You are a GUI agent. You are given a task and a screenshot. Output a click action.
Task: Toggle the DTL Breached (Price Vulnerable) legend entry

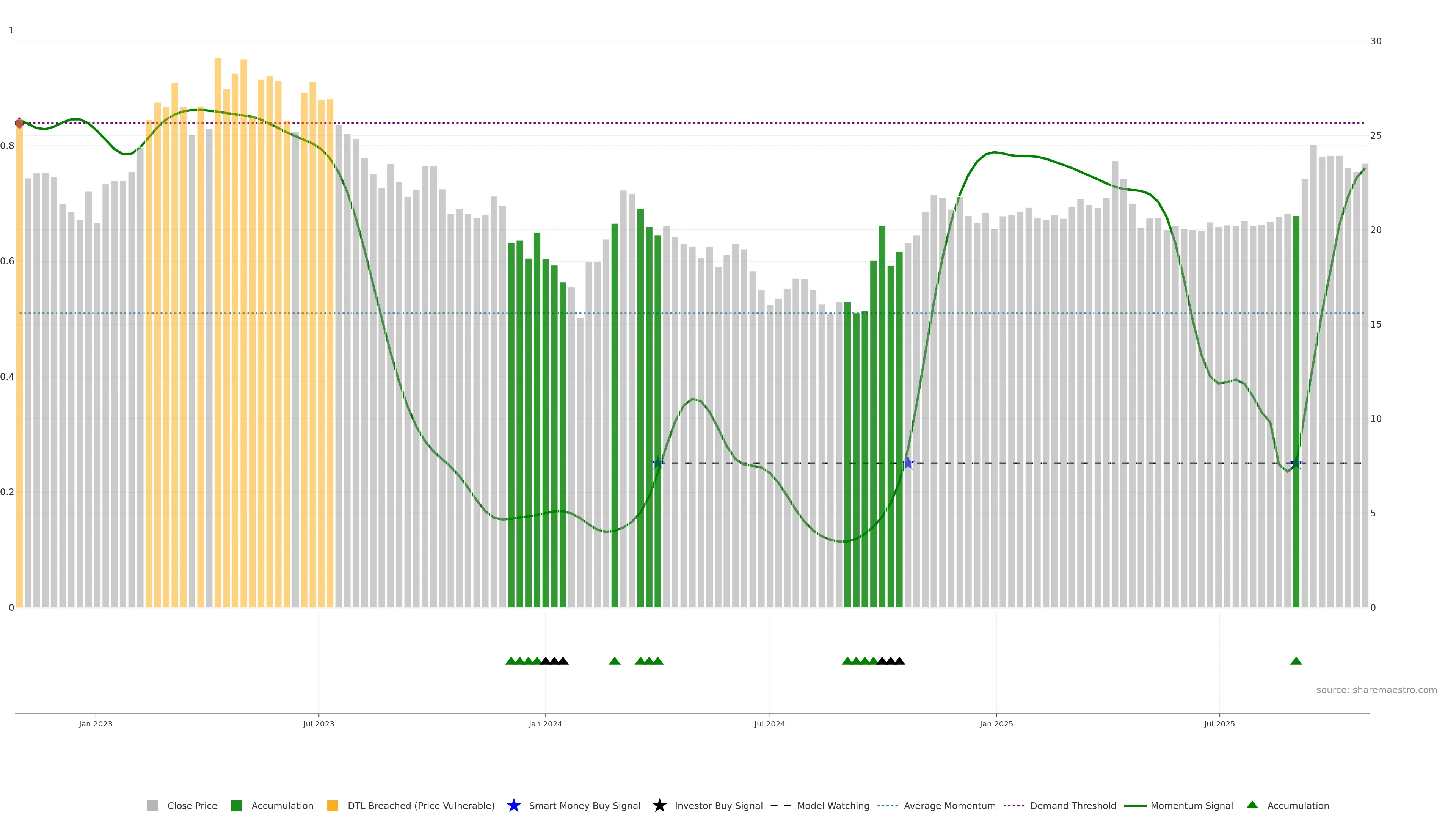(420, 805)
